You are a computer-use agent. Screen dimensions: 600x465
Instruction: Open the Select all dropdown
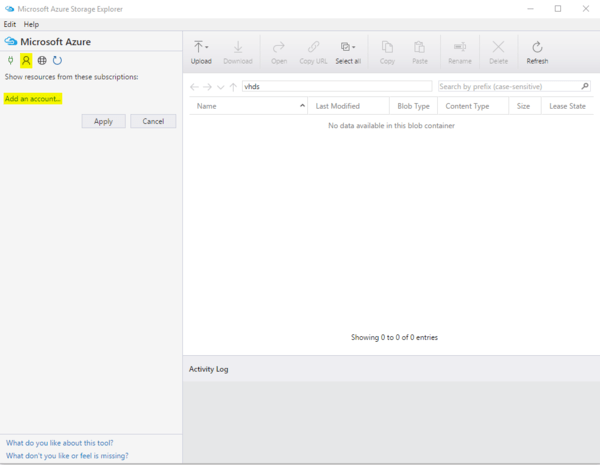coord(348,52)
